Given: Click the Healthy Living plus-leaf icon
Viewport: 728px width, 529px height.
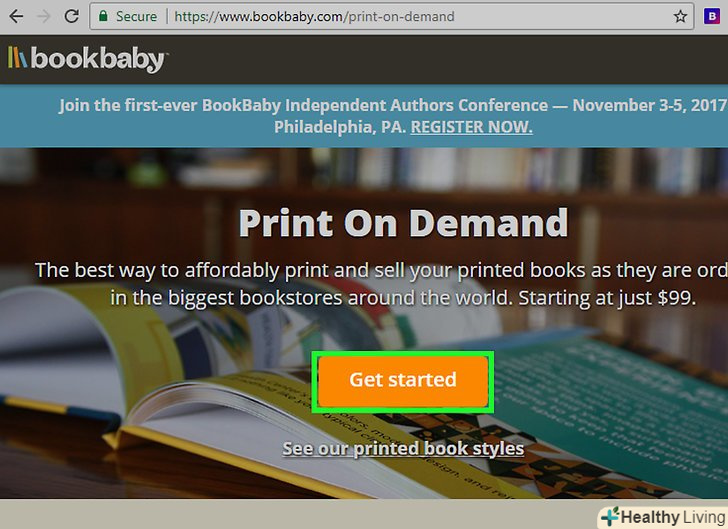Looking at the screenshot, I should pos(610,516).
